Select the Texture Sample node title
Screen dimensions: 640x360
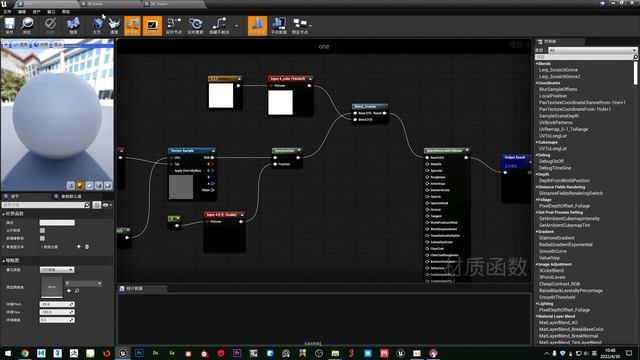[191, 151]
